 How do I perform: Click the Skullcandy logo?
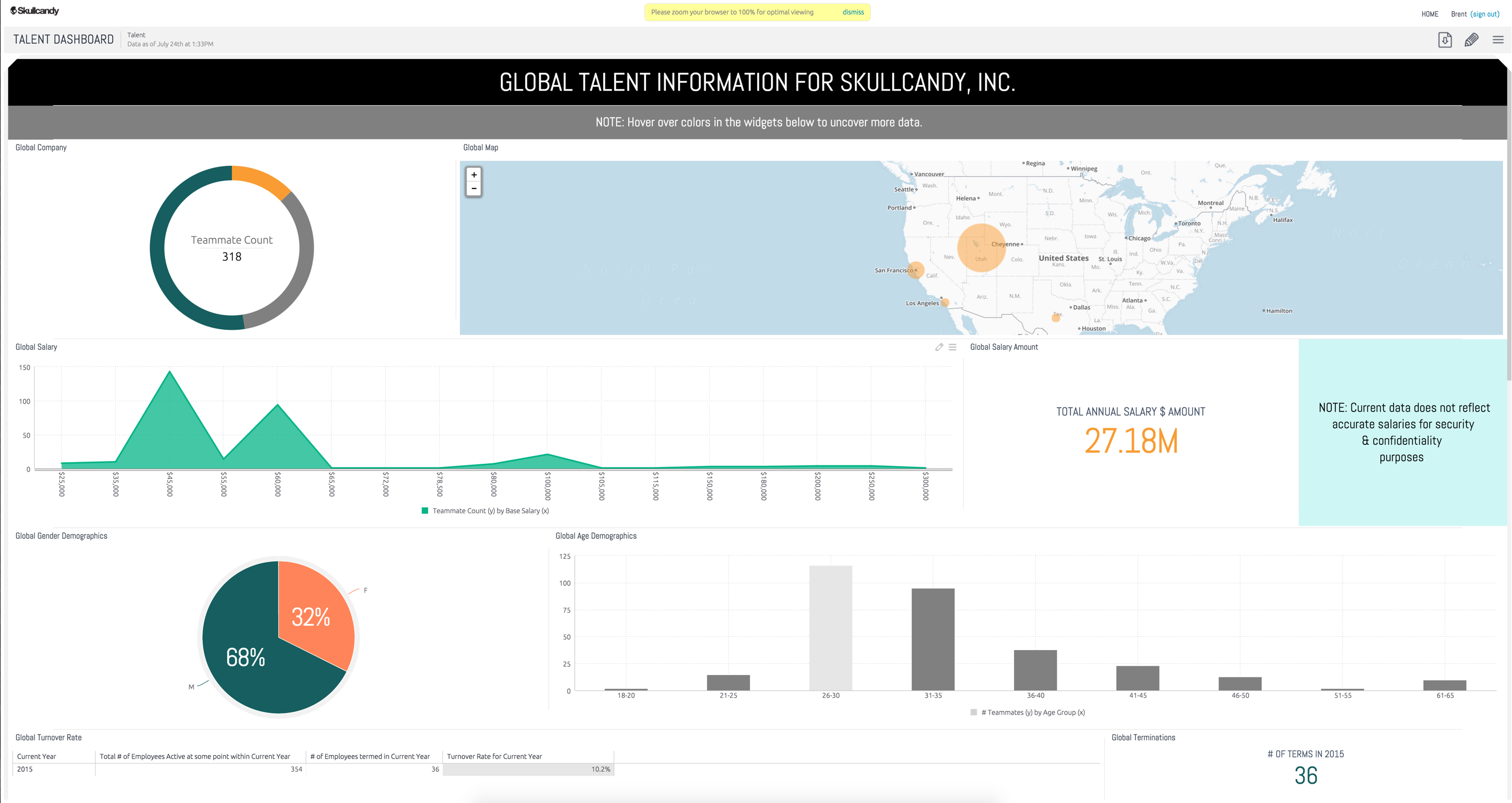coord(34,11)
